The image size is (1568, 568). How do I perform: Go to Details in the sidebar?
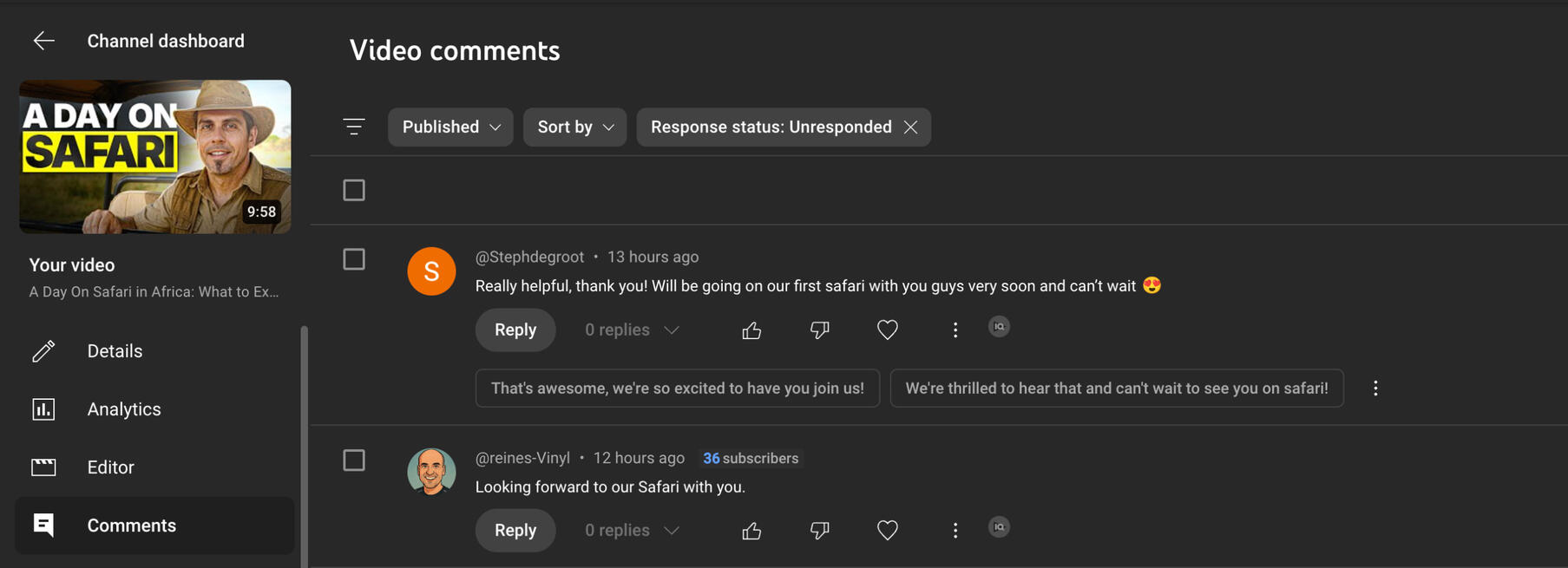point(115,351)
